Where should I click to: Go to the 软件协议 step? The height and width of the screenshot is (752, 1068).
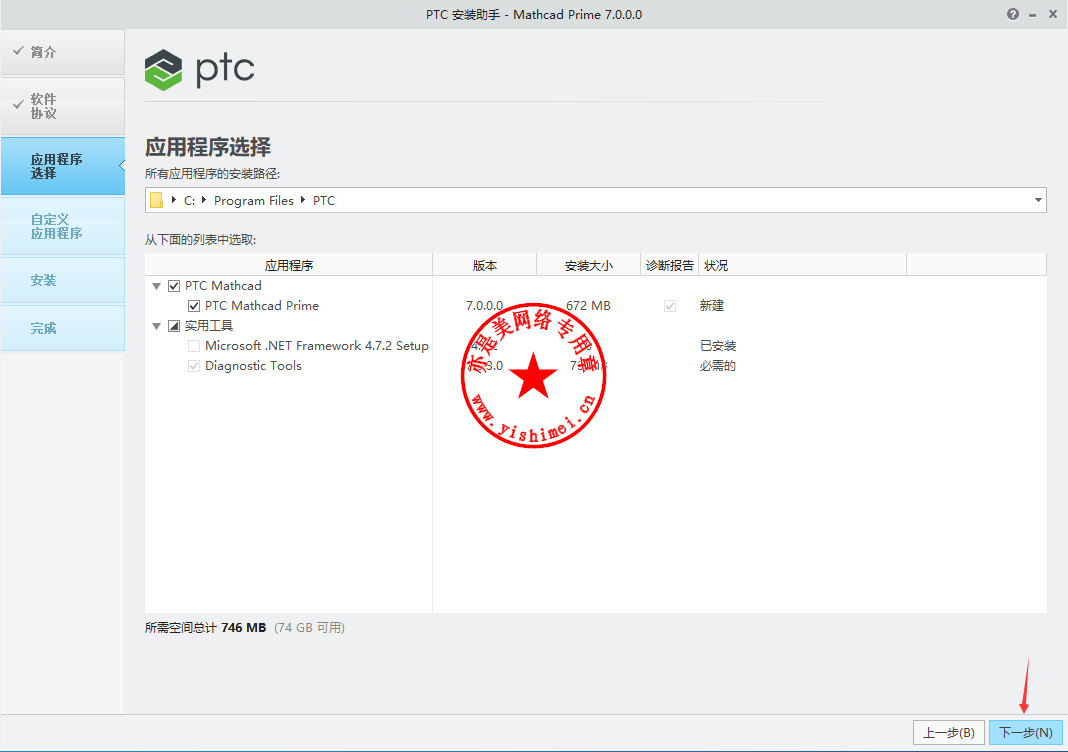point(63,106)
